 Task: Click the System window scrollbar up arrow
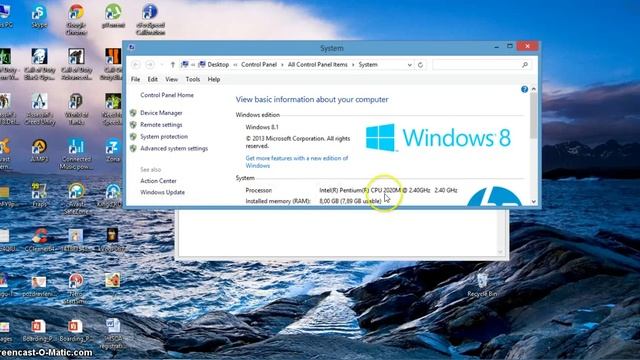pos(533,89)
